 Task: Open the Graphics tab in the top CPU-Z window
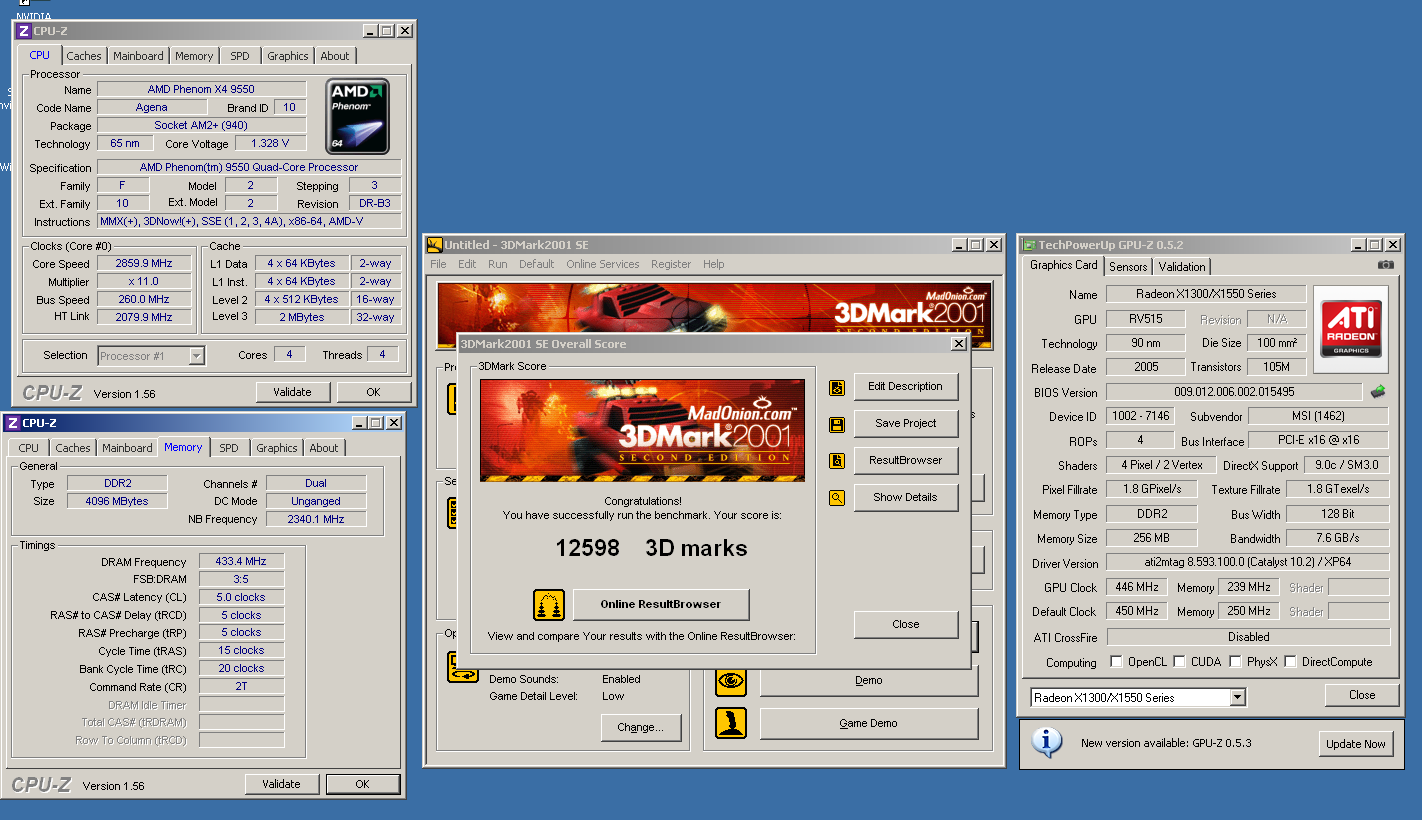click(288, 56)
